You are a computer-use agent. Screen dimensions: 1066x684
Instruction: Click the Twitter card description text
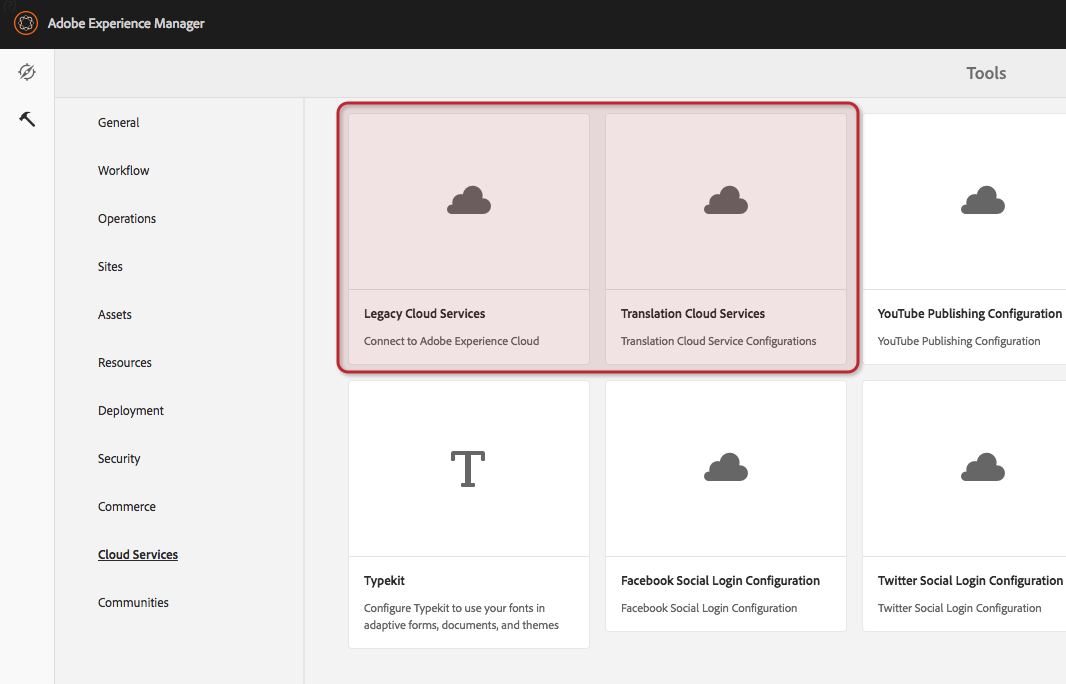pos(959,609)
